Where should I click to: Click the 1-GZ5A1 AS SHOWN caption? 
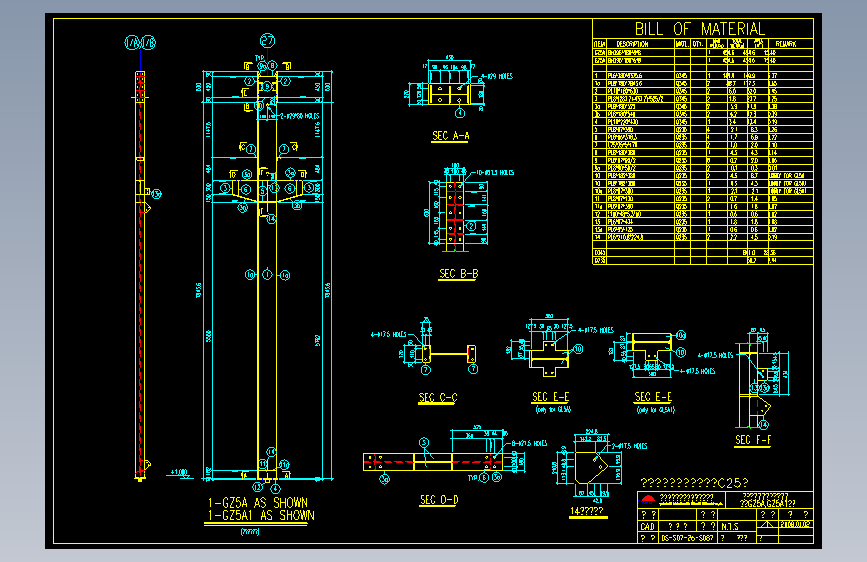tap(261, 516)
